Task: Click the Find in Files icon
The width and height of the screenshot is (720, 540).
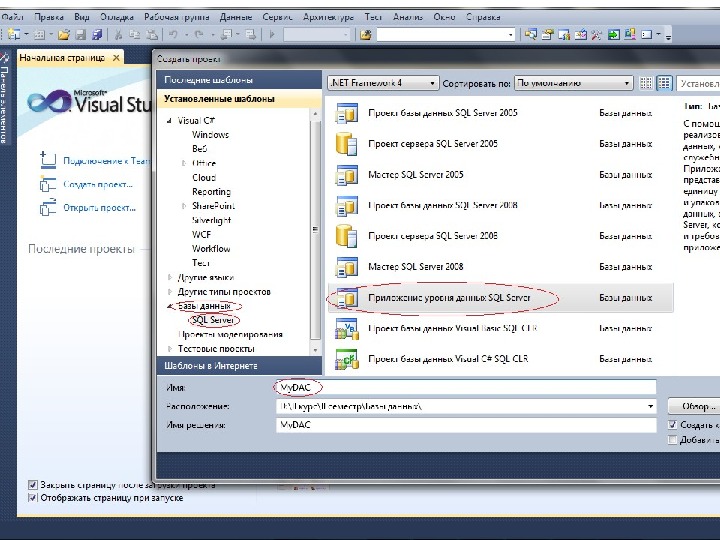Action: (x=366, y=34)
